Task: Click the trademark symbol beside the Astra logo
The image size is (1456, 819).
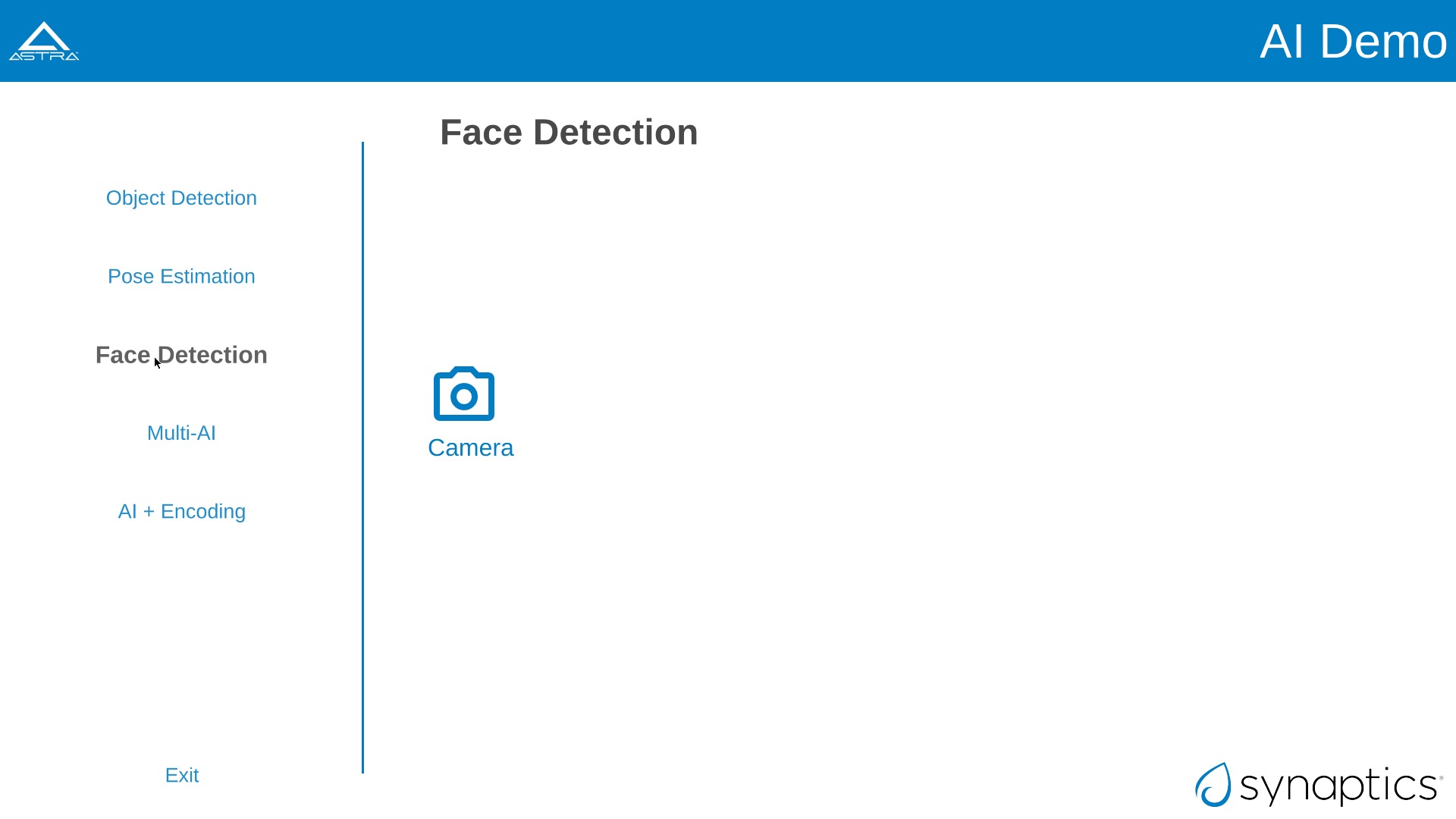Action: tap(77, 52)
